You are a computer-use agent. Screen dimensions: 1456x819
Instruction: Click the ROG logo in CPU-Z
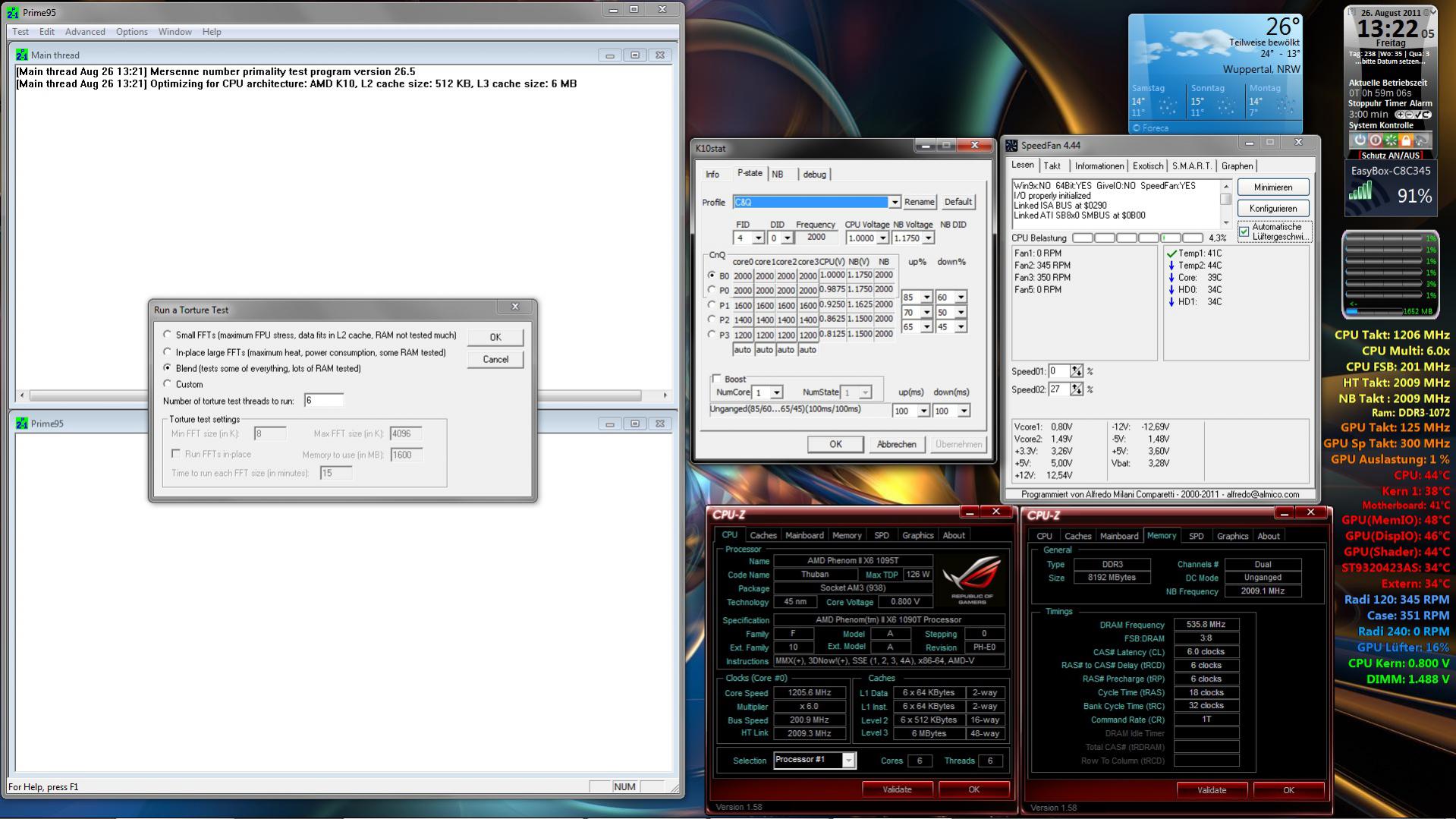coord(972,578)
